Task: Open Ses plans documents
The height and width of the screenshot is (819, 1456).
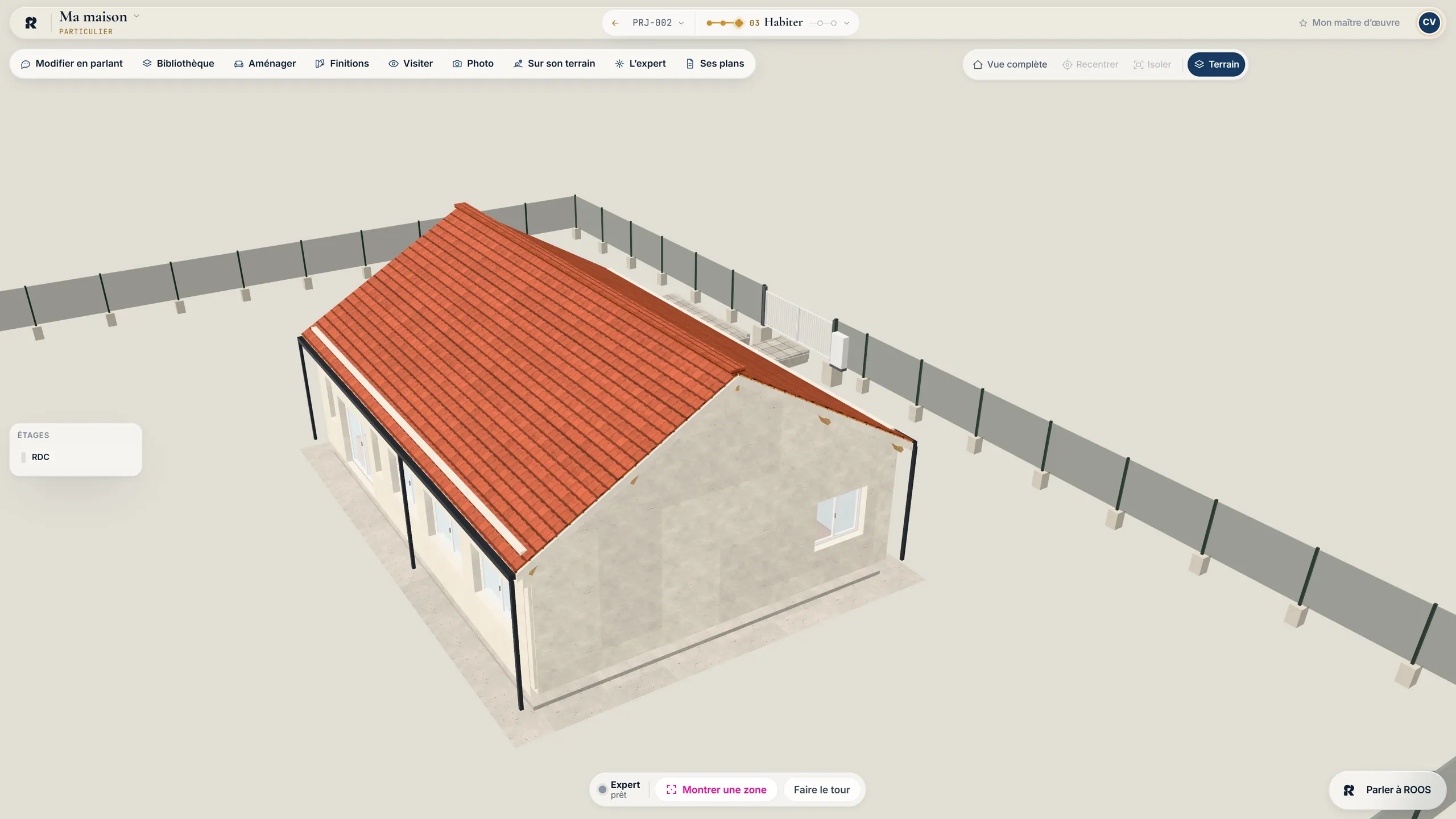Action: pyautogui.click(x=715, y=64)
